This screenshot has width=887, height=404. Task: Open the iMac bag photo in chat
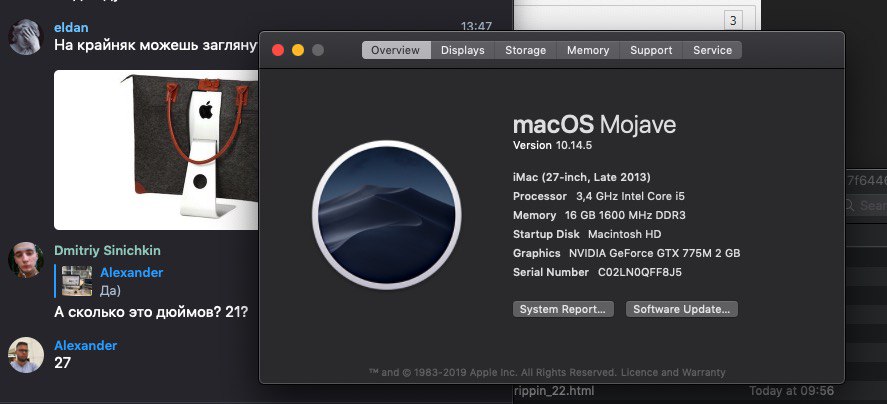pyautogui.click(x=156, y=150)
